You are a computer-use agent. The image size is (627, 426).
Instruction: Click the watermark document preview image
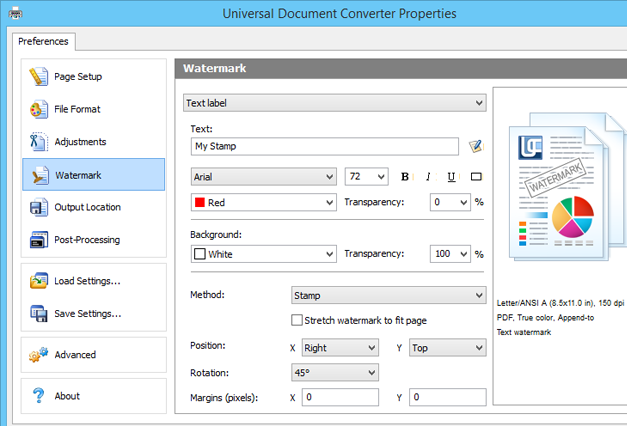[x=568, y=186]
